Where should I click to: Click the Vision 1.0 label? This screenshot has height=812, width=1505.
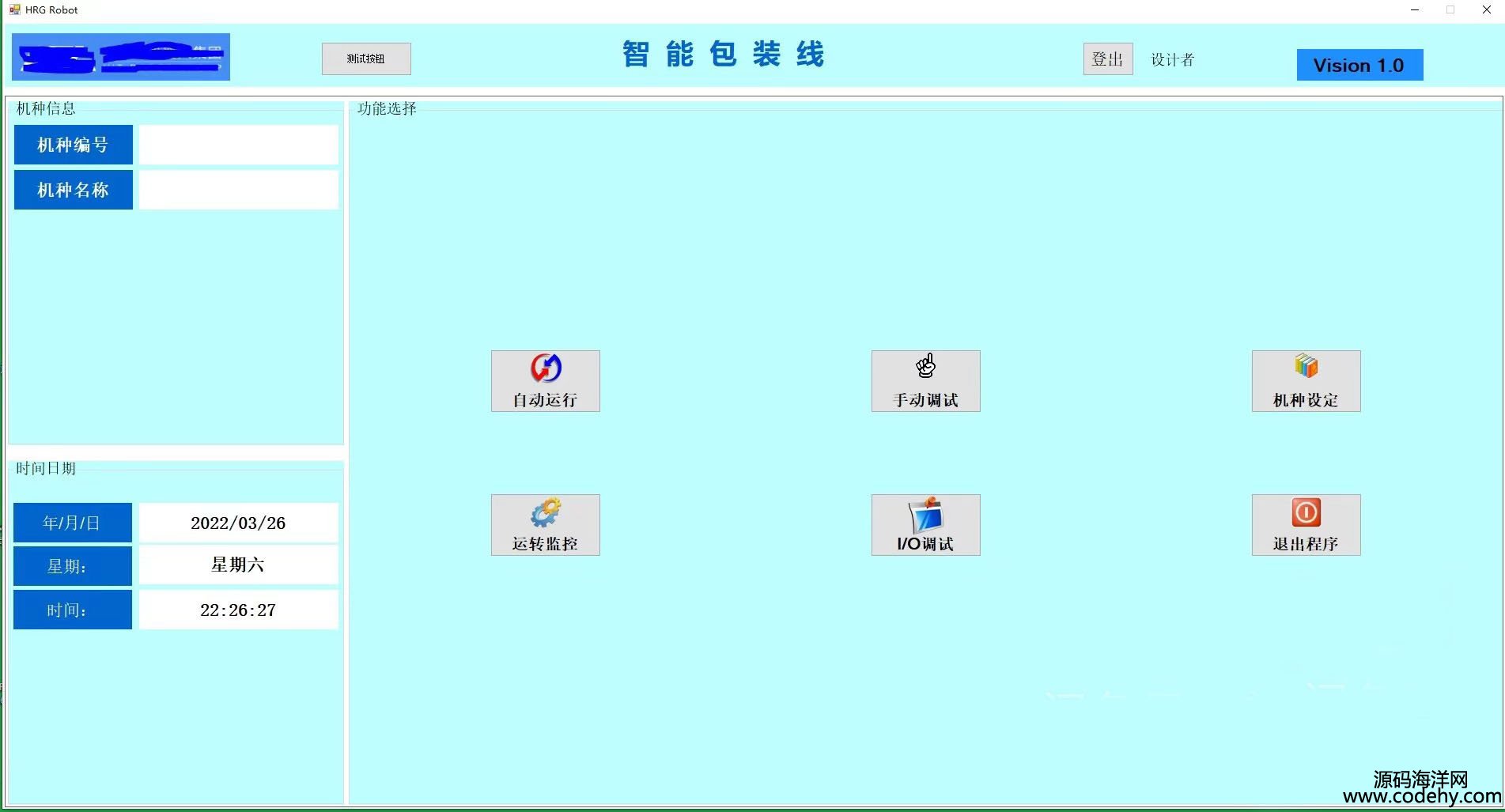pos(1359,65)
